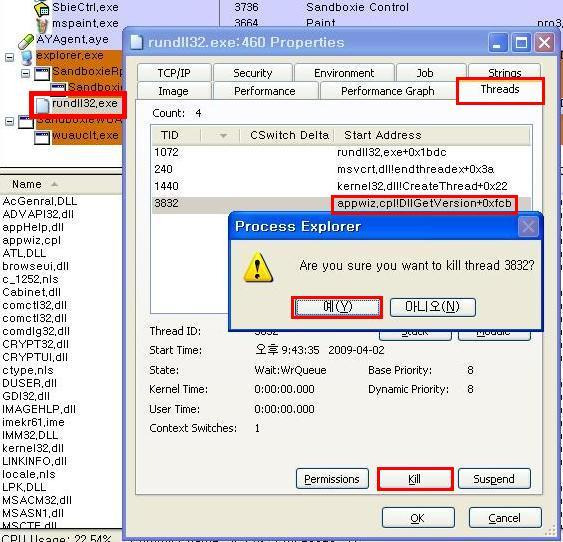This screenshot has width=563, height=542.
Task: Click the warning icon in Process Explorer dialog
Action: (x=258, y=267)
